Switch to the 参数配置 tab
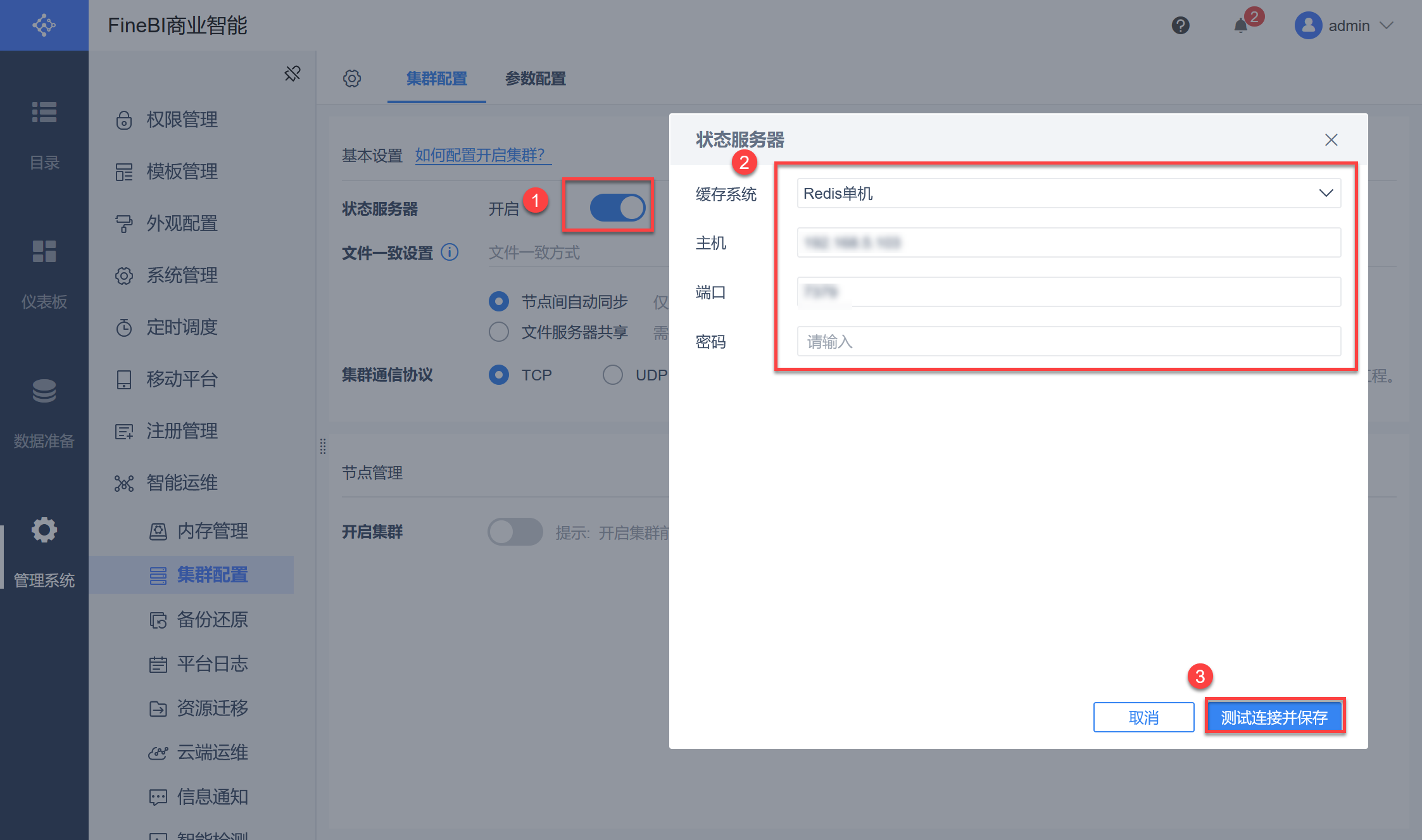Image resolution: width=1422 pixels, height=840 pixels. click(535, 78)
